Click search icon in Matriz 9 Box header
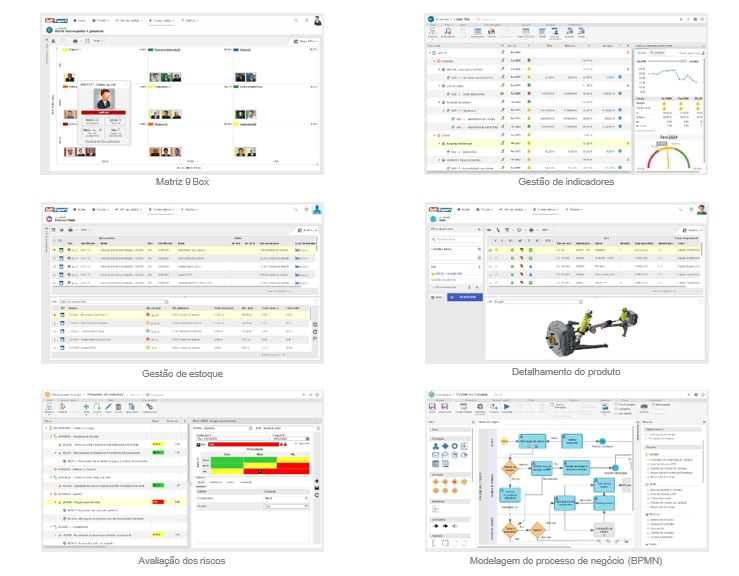 coord(296,19)
